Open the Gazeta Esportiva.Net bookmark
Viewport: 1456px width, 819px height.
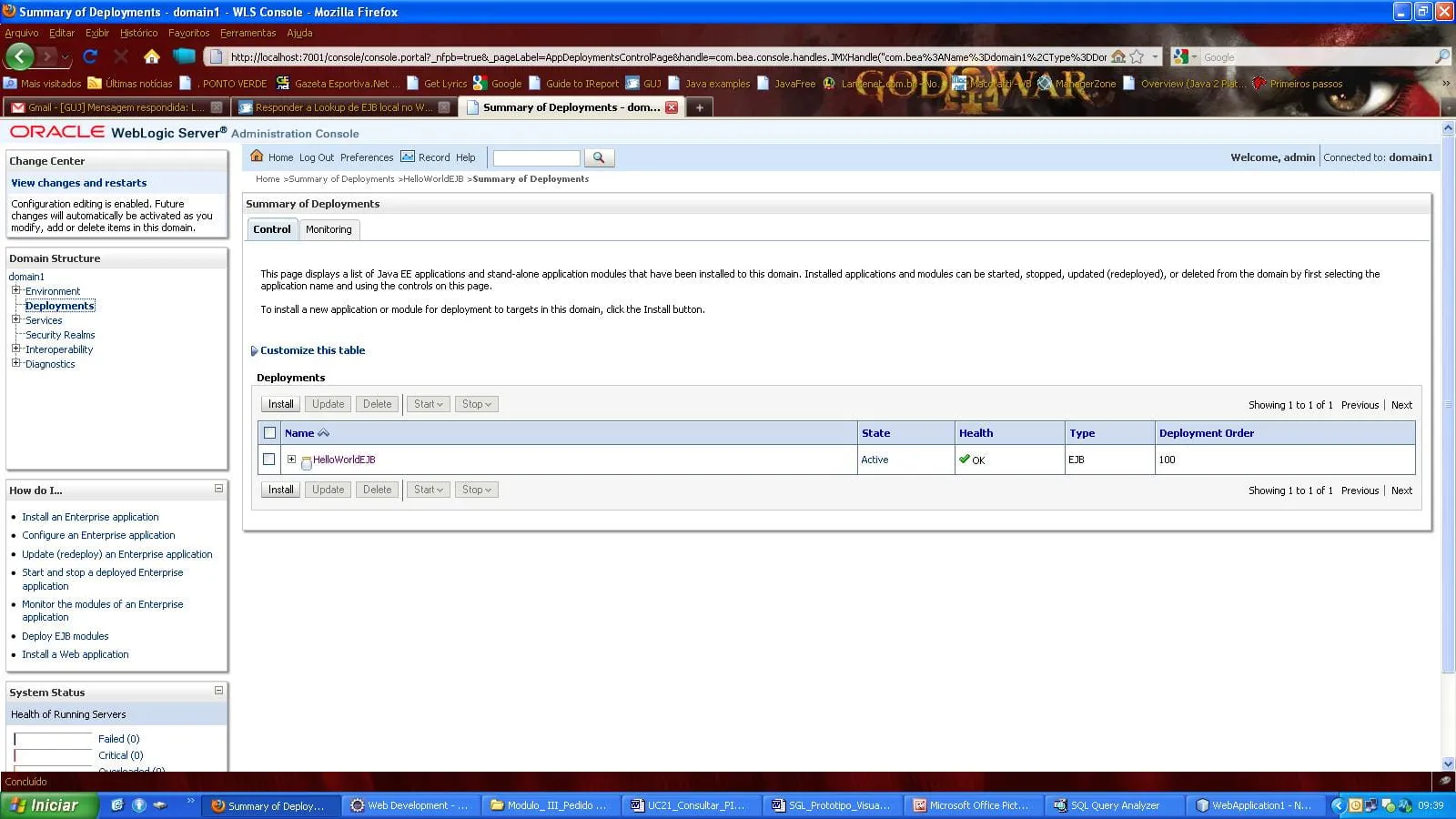(337, 83)
